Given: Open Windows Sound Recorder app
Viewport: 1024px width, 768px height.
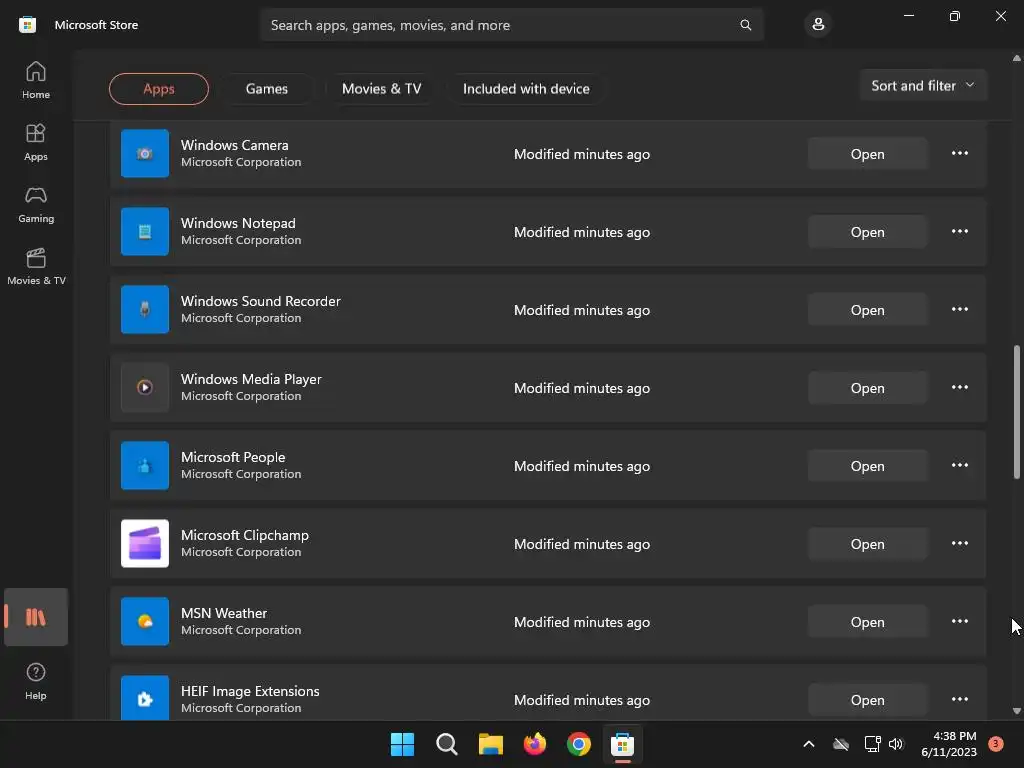Looking at the screenshot, I should pyautogui.click(x=867, y=310).
